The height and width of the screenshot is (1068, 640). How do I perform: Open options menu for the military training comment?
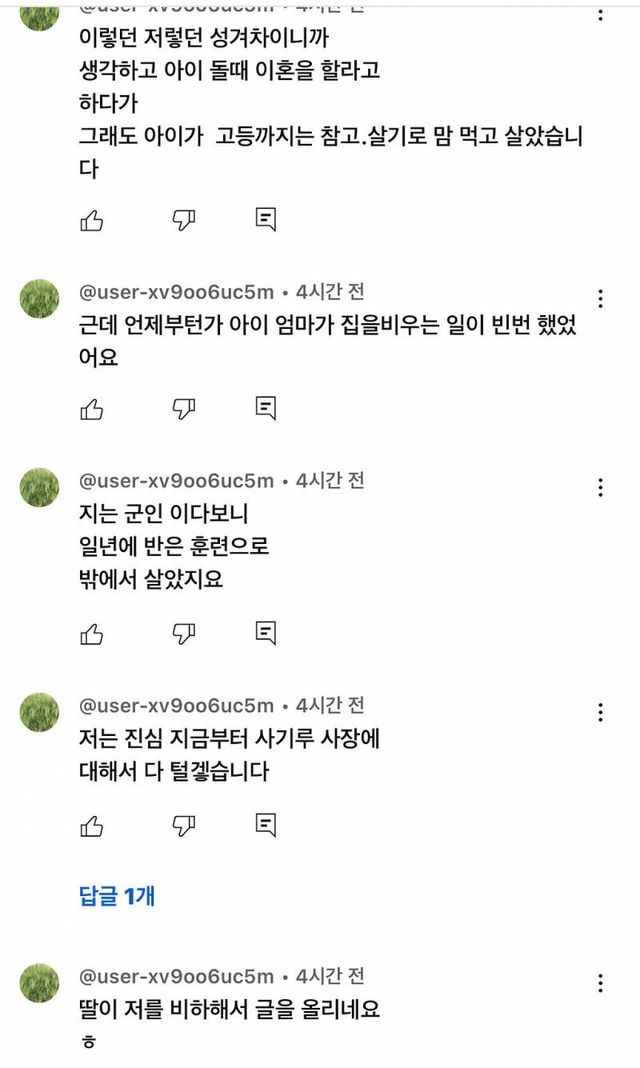click(x=600, y=488)
